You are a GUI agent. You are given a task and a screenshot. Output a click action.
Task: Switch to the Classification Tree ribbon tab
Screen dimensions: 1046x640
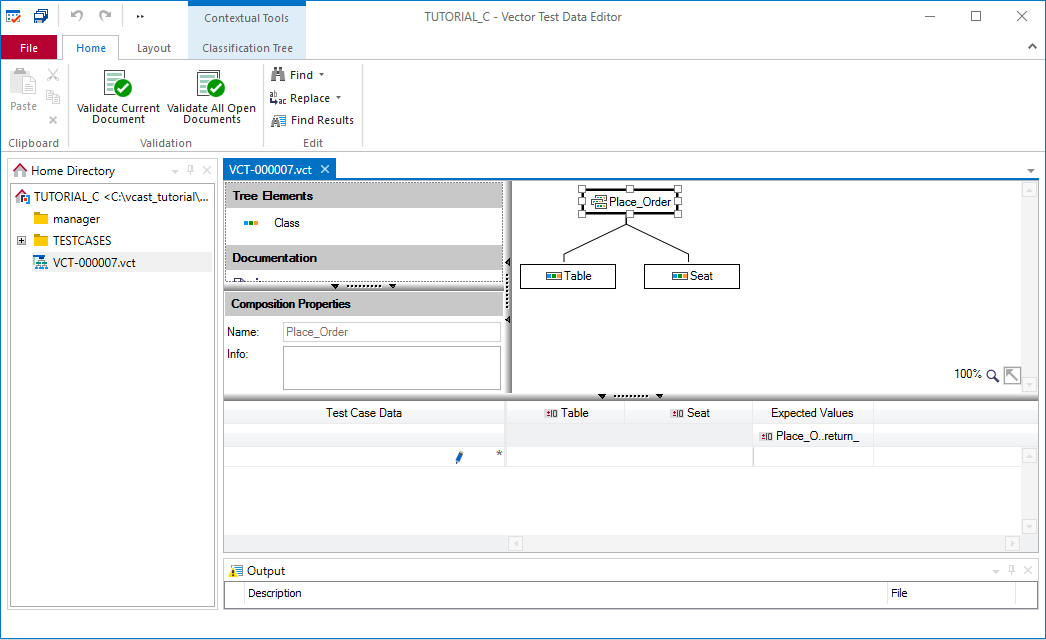(x=246, y=46)
